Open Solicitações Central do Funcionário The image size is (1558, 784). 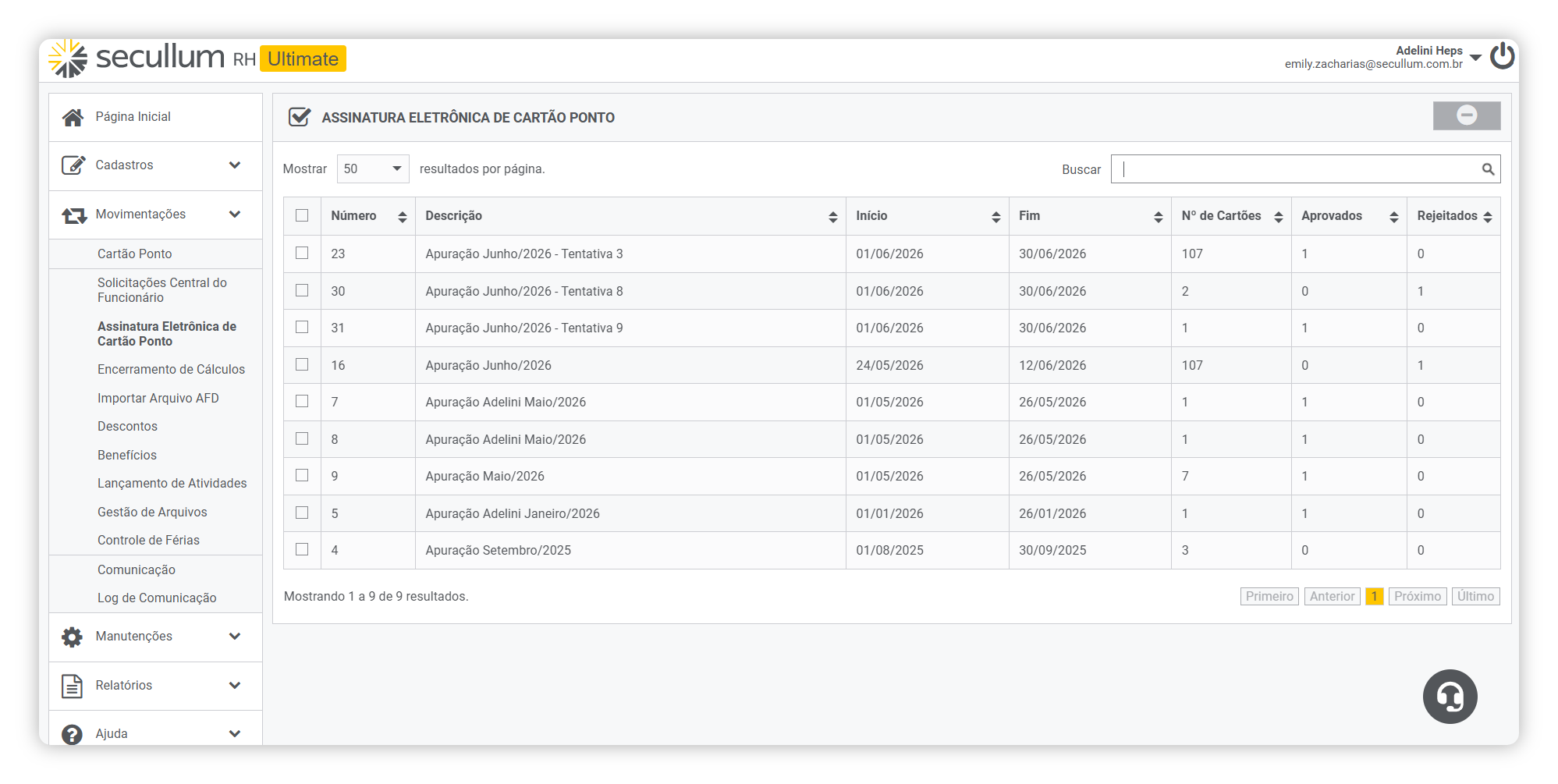(x=162, y=290)
